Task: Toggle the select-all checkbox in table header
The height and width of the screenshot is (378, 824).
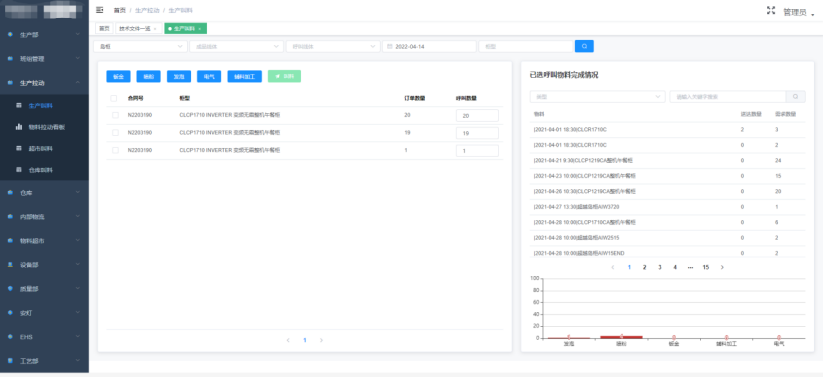Action: click(114, 98)
